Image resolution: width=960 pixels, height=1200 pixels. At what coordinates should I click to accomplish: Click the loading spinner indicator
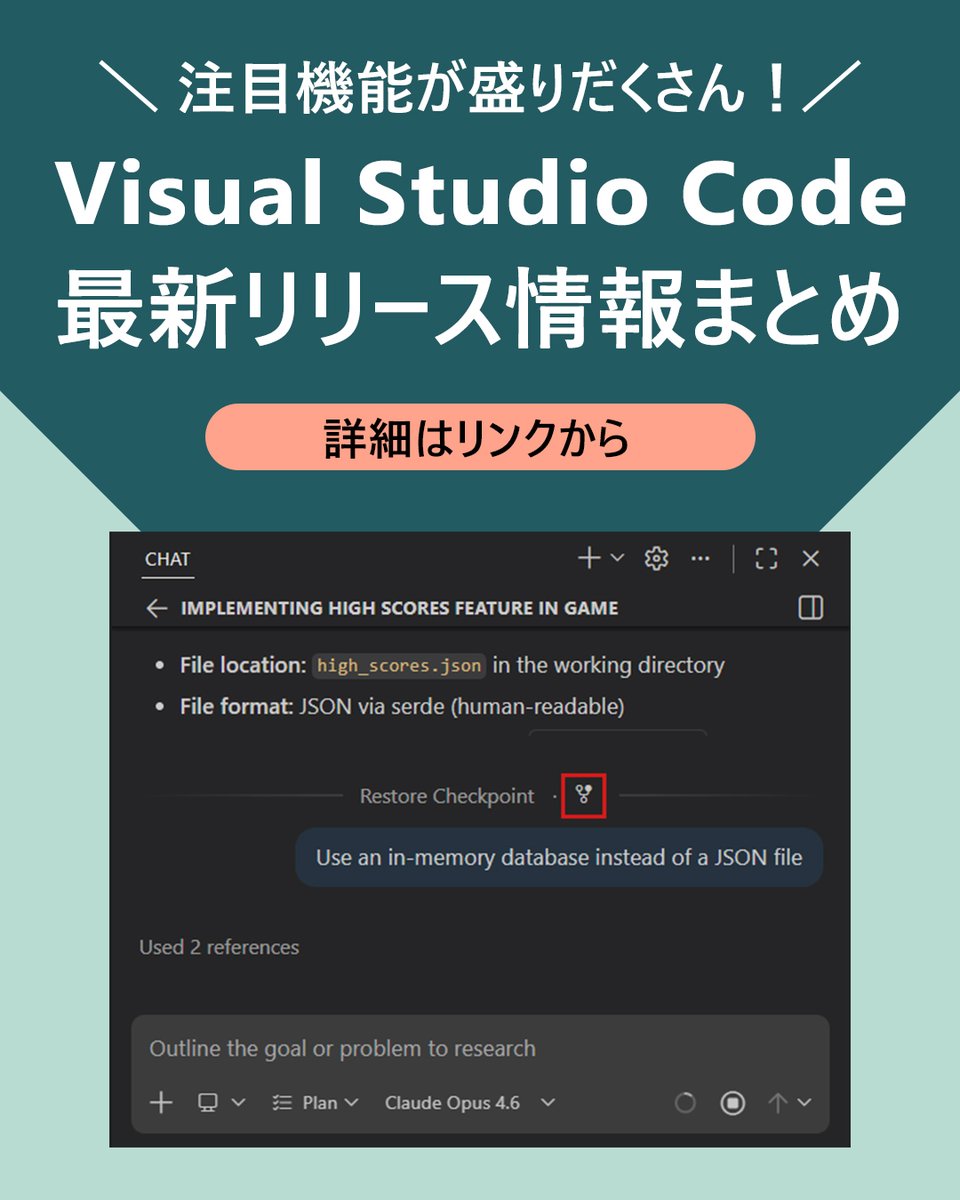(x=685, y=1103)
